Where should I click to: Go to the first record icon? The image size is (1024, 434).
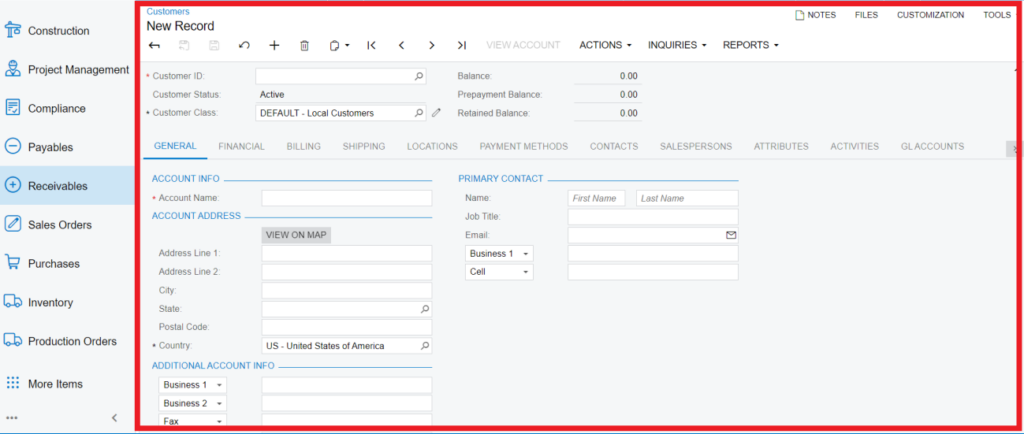coord(371,45)
